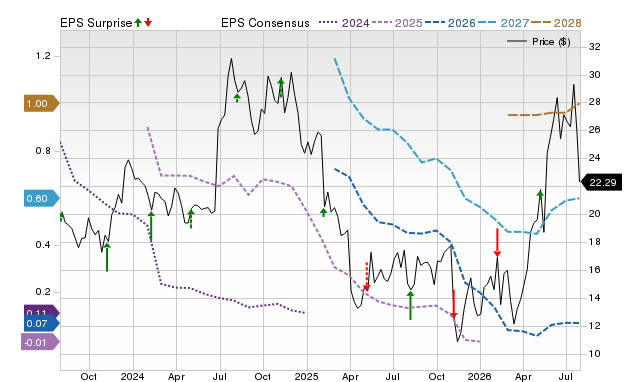
Task: Click the 14 tick on price axis
Action: [x=595, y=298]
